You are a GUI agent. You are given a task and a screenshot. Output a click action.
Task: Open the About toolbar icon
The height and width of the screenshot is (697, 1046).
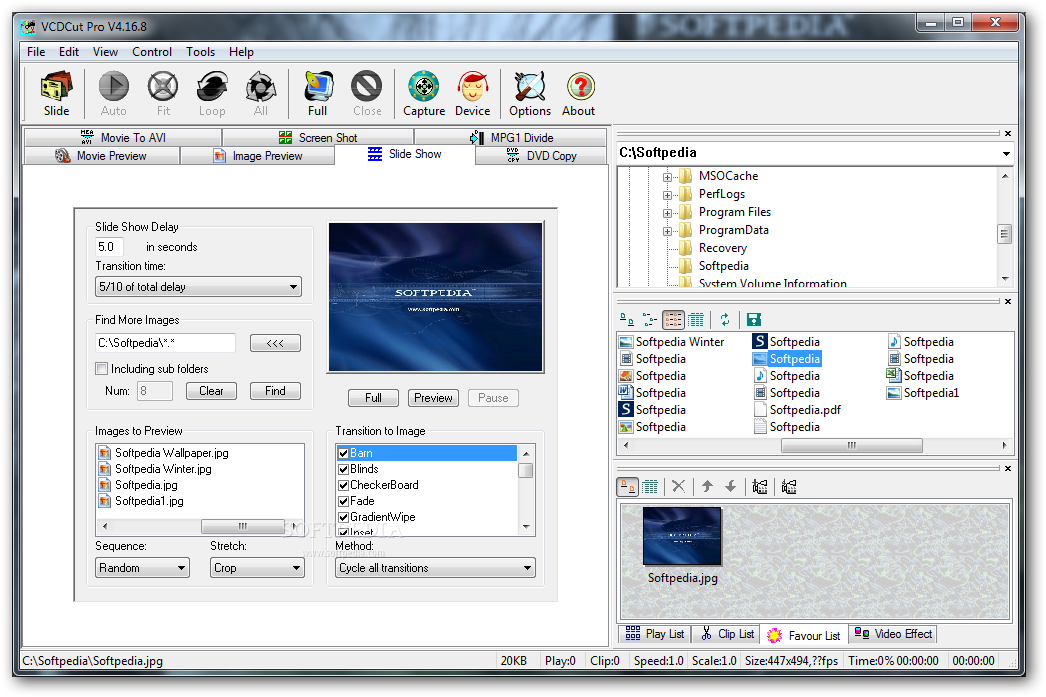click(x=578, y=94)
